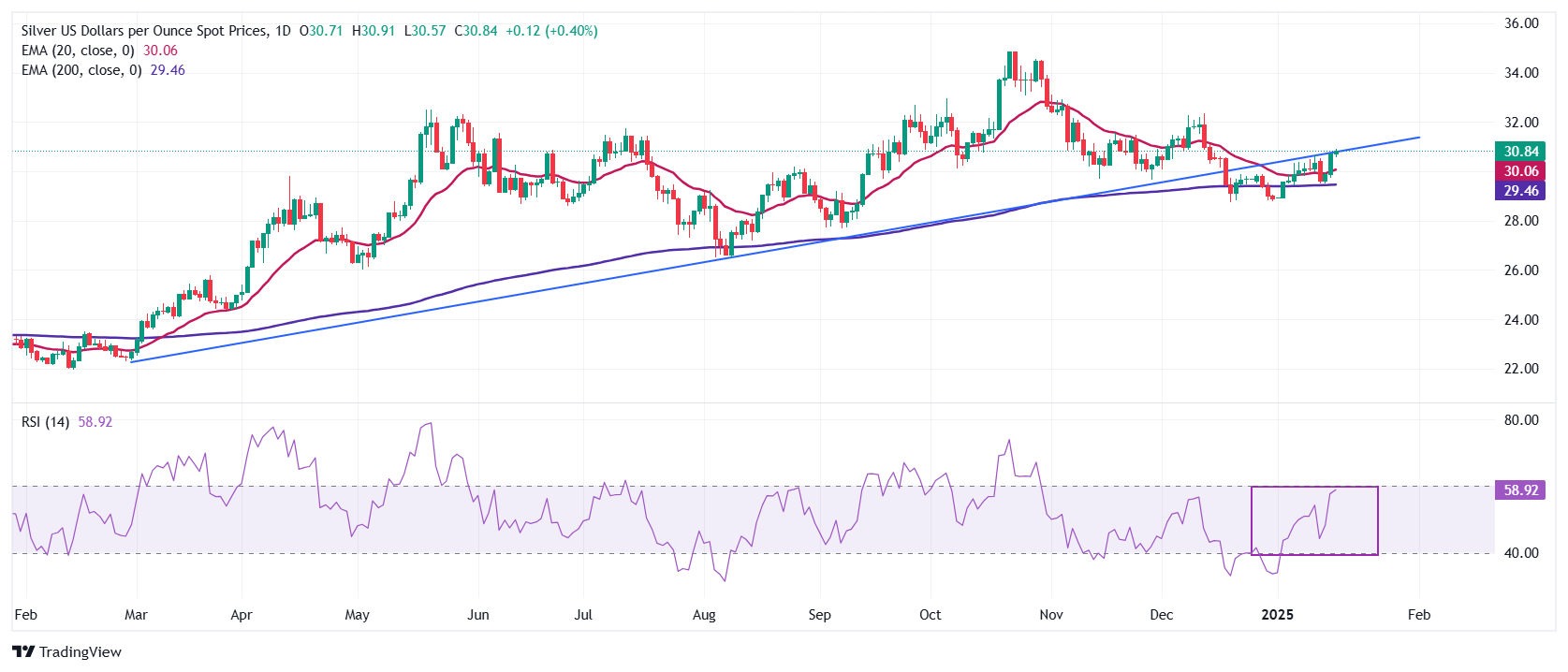Click the Silver US Dollars per Ounce title
The width and height of the screenshot is (1568, 672).
click(144, 31)
